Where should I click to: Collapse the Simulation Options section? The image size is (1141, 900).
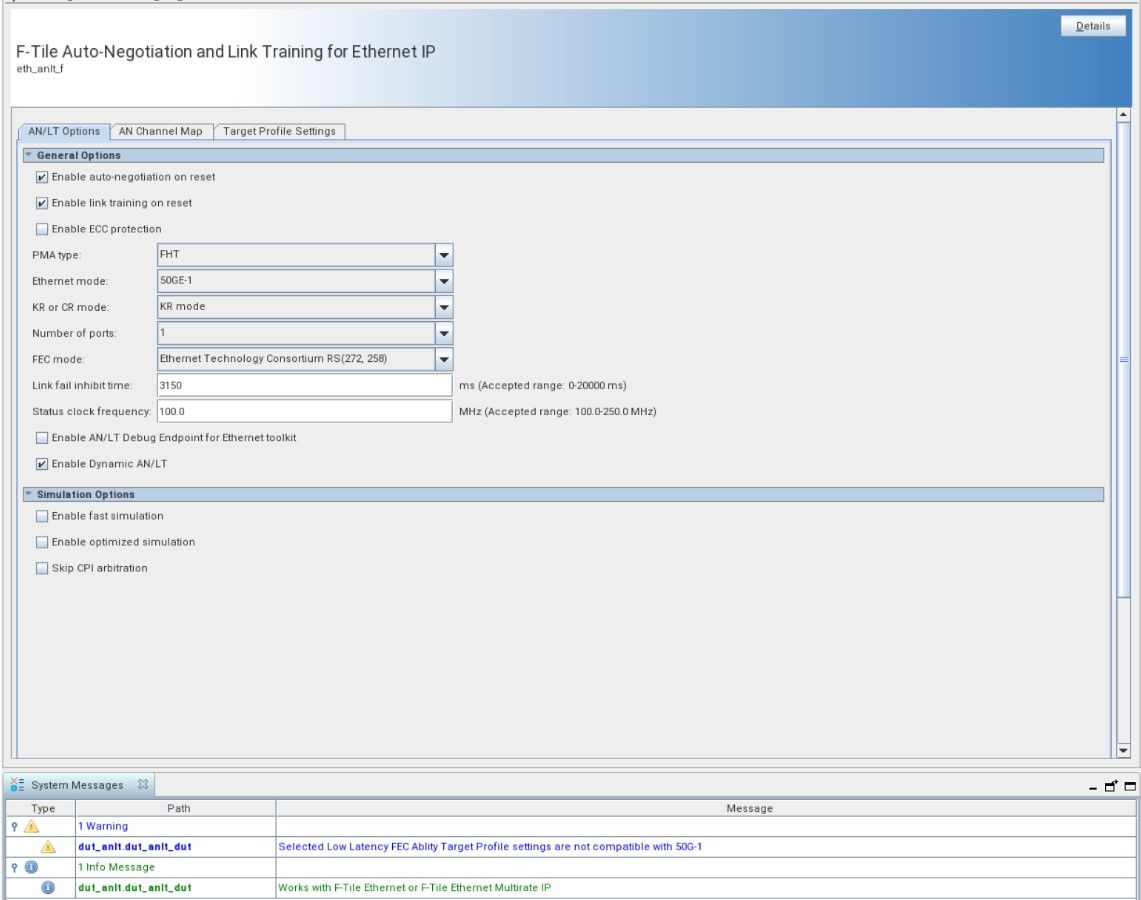[29, 494]
